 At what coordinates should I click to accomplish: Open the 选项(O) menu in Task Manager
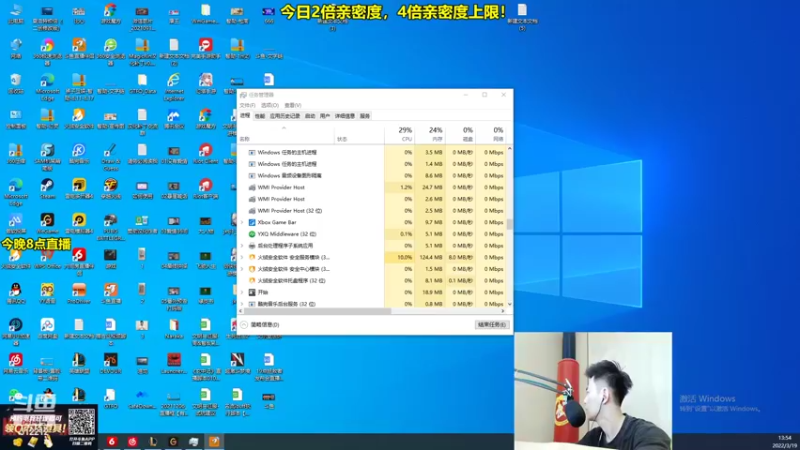(x=269, y=105)
